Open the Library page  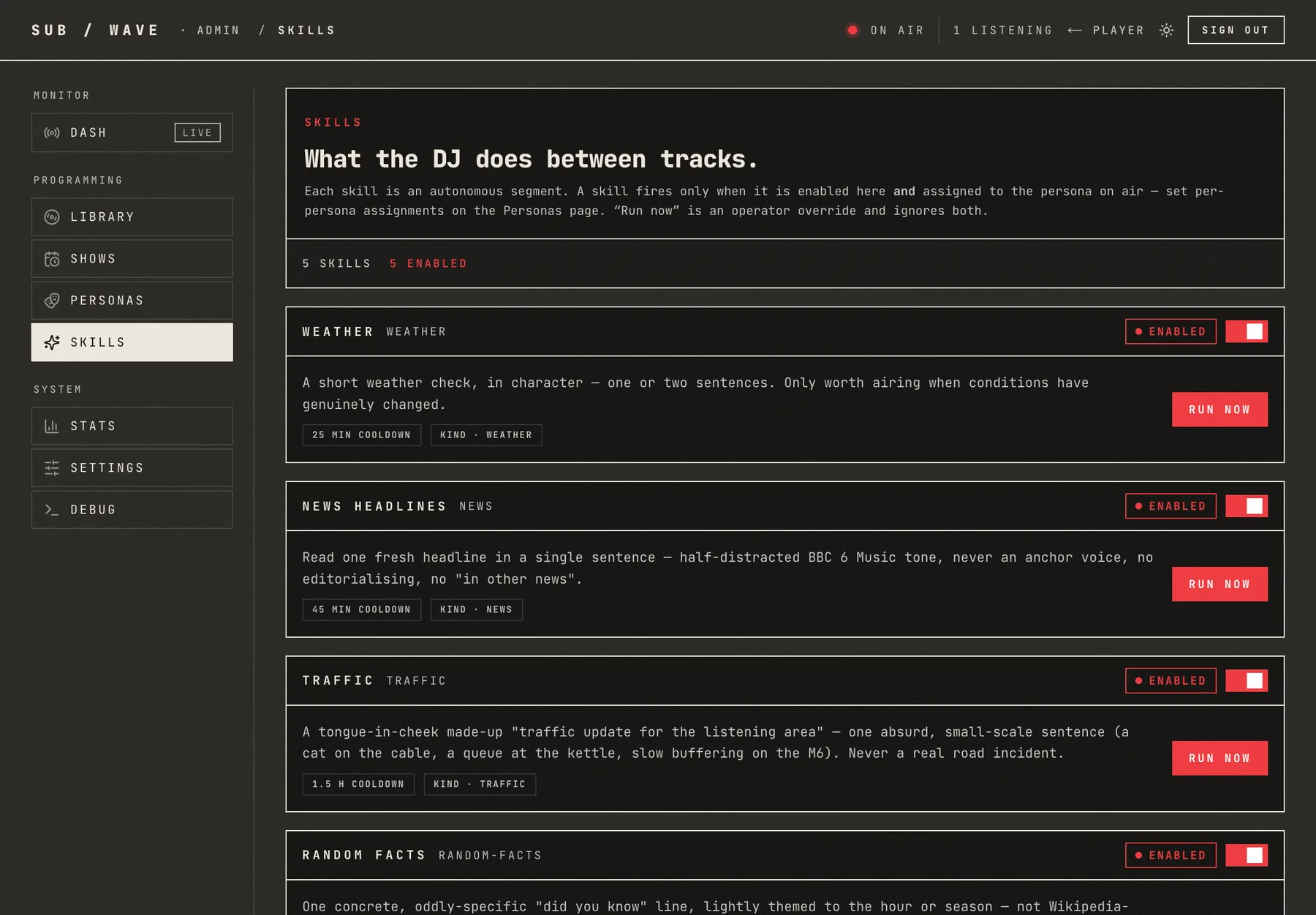[132, 217]
